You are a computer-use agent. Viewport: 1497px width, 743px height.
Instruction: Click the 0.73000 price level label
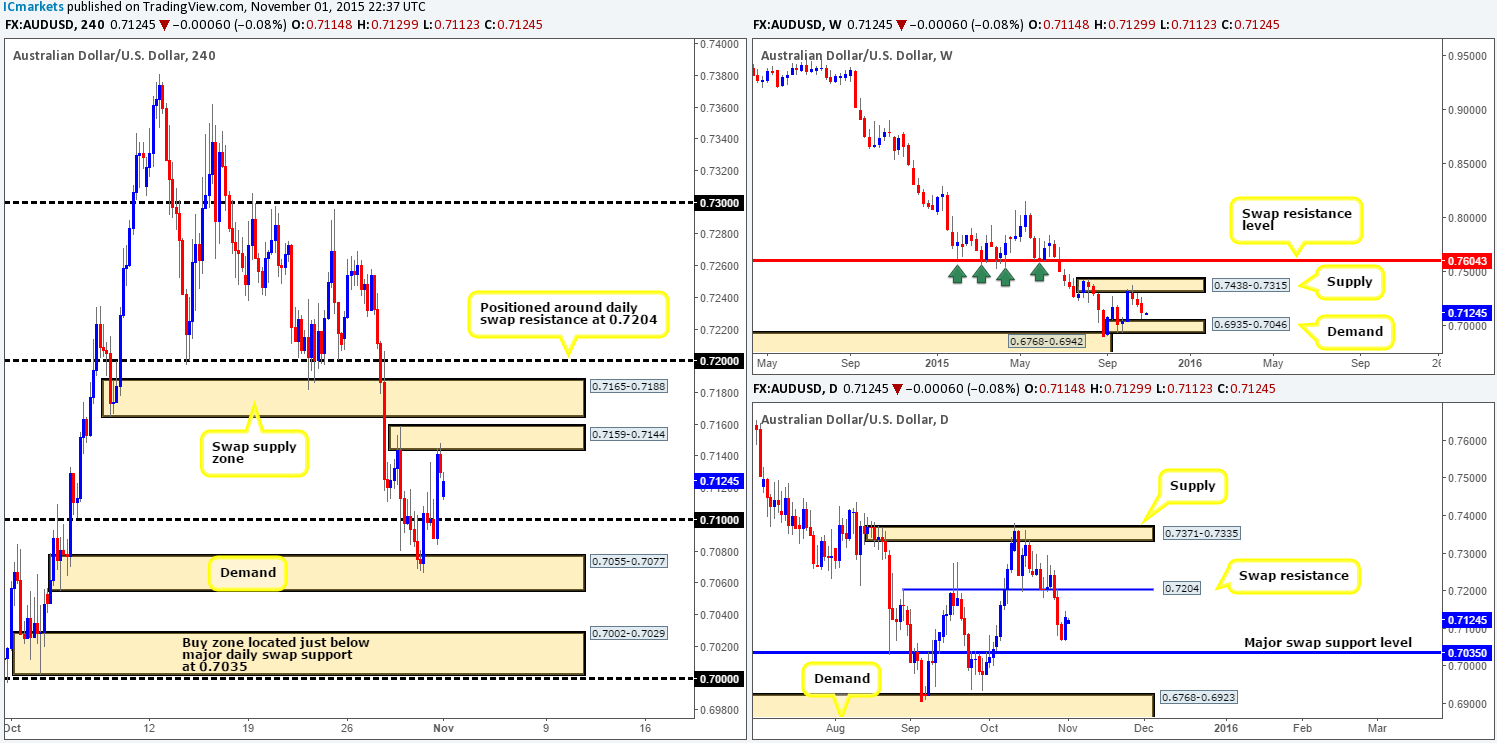[x=719, y=202]
